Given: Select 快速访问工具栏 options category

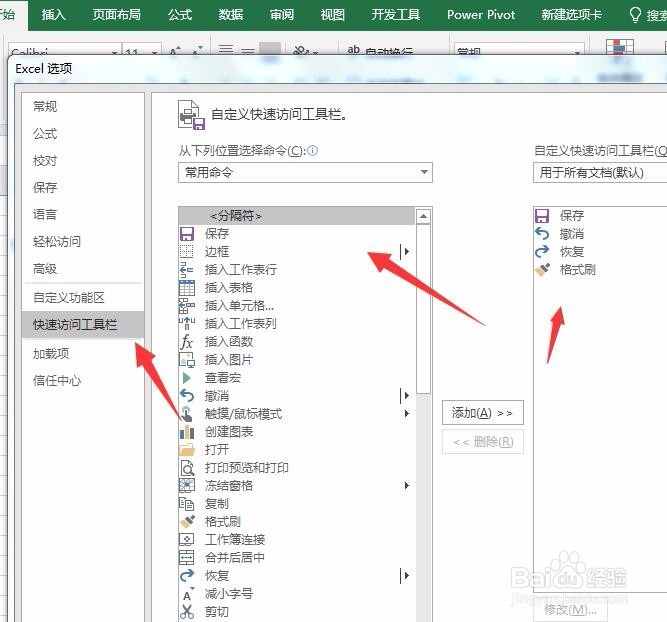Looking at the screenshot, I should coord(83,325).
